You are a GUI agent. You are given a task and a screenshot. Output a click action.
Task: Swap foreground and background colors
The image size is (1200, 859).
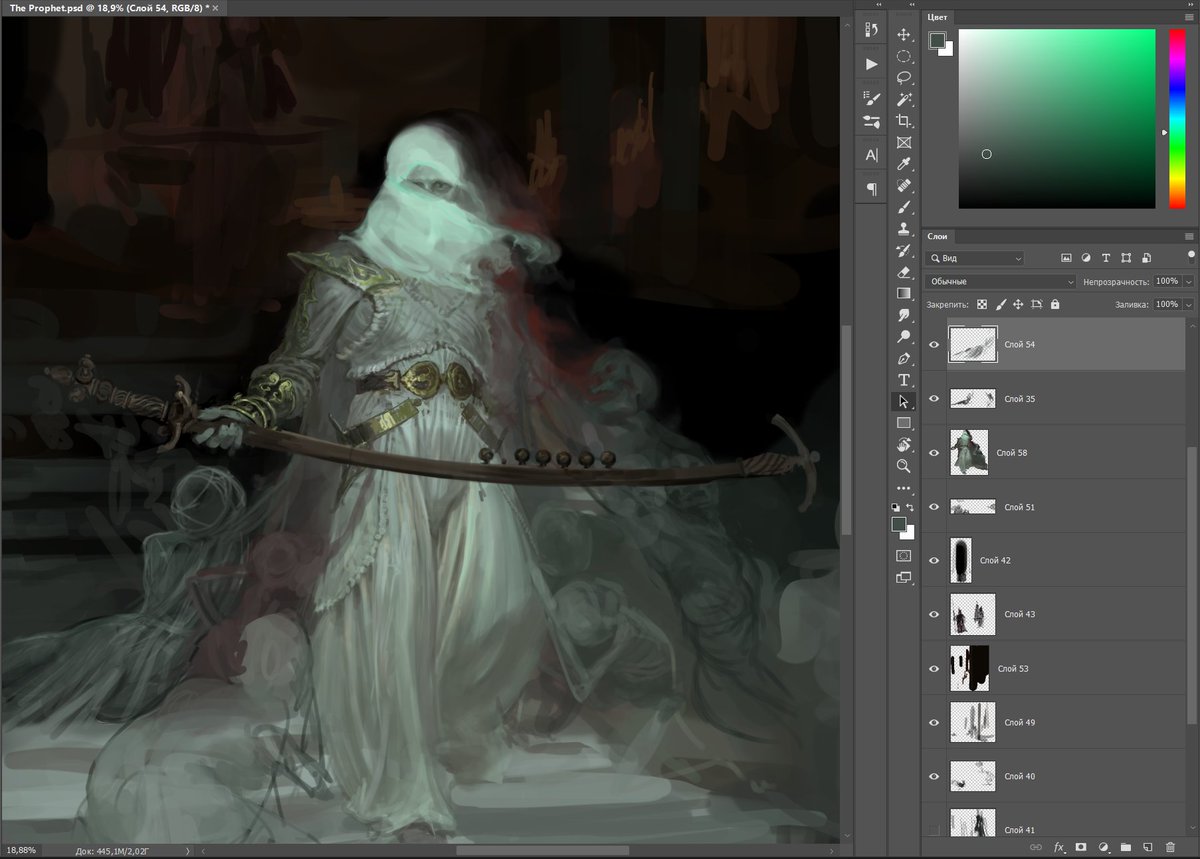910,507
